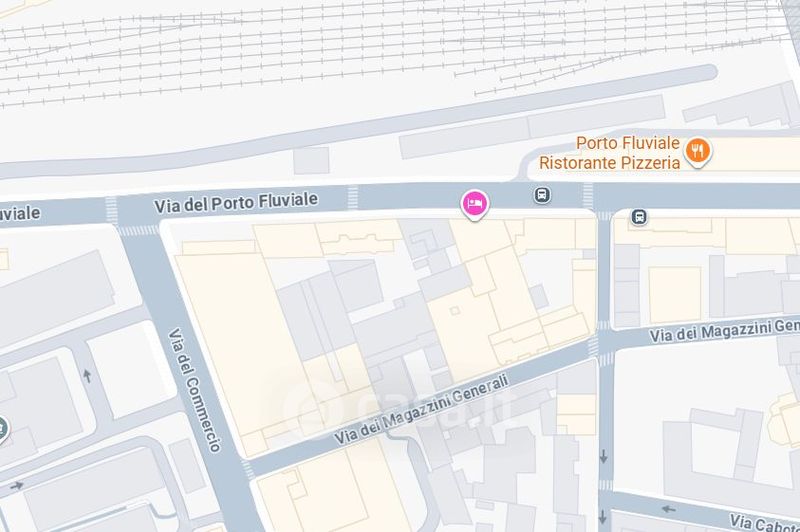The height and width of the screenshot is (532, 800).
Task: Click the tiny square outline inside the beige building
Action: tap(455, 311)
